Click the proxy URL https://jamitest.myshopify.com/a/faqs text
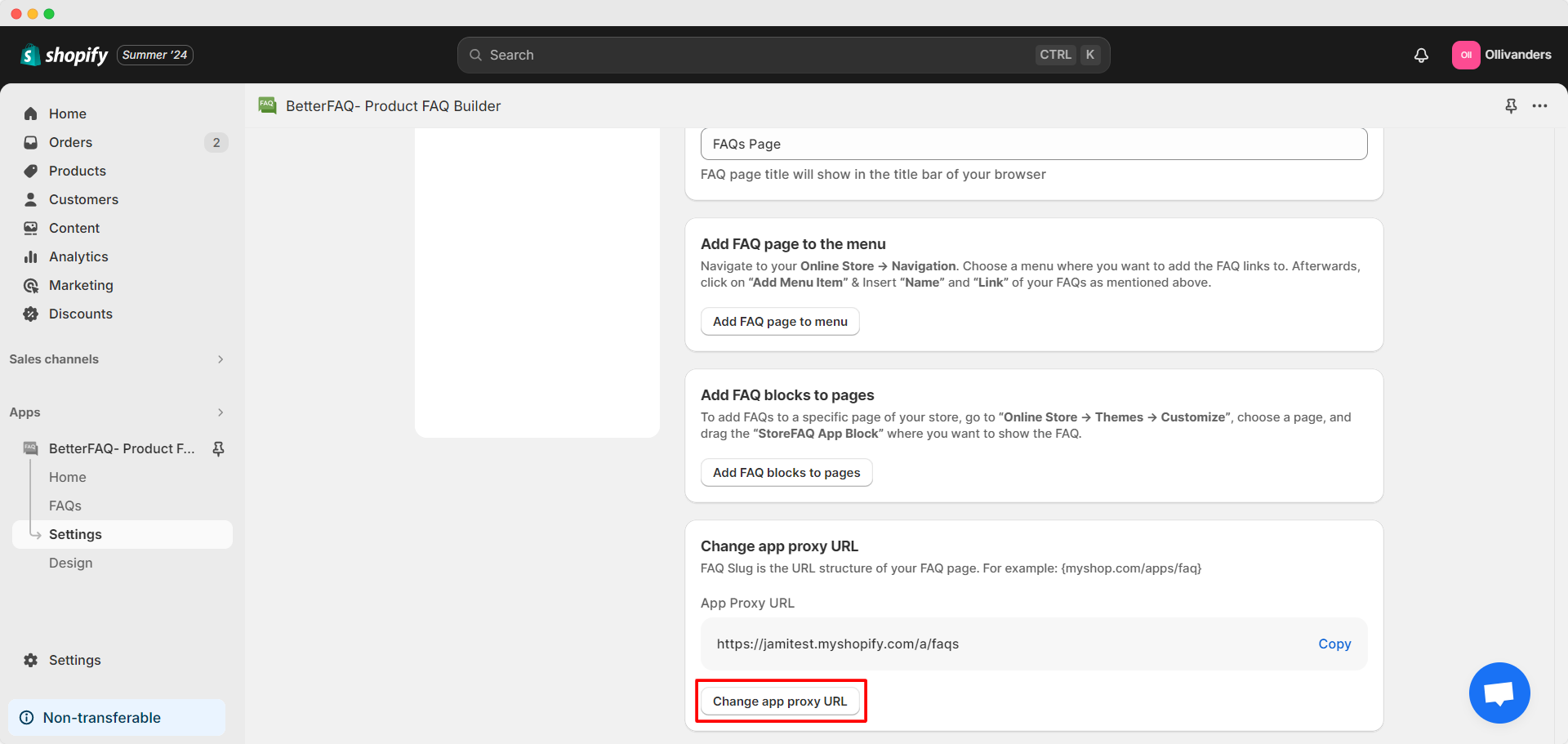 coord(838,644)
